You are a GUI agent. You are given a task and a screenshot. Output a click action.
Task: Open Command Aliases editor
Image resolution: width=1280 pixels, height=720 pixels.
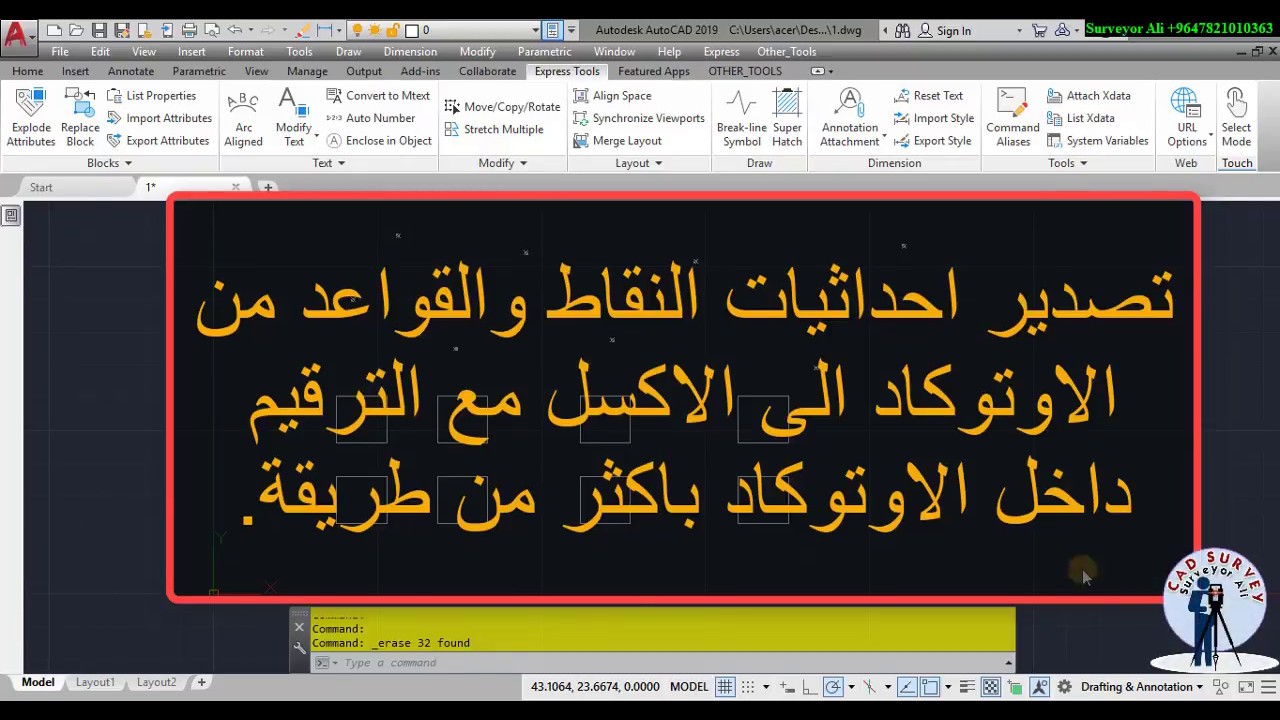[1012, 118]
